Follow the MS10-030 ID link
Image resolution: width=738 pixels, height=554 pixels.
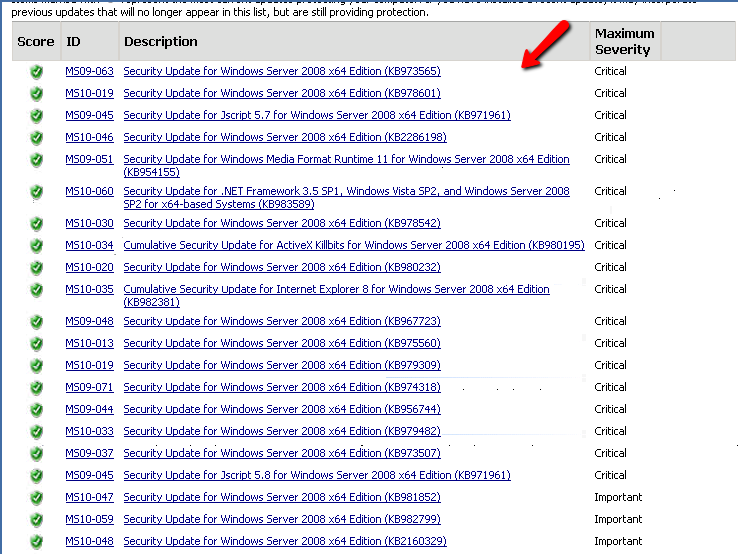coord(89,223)
